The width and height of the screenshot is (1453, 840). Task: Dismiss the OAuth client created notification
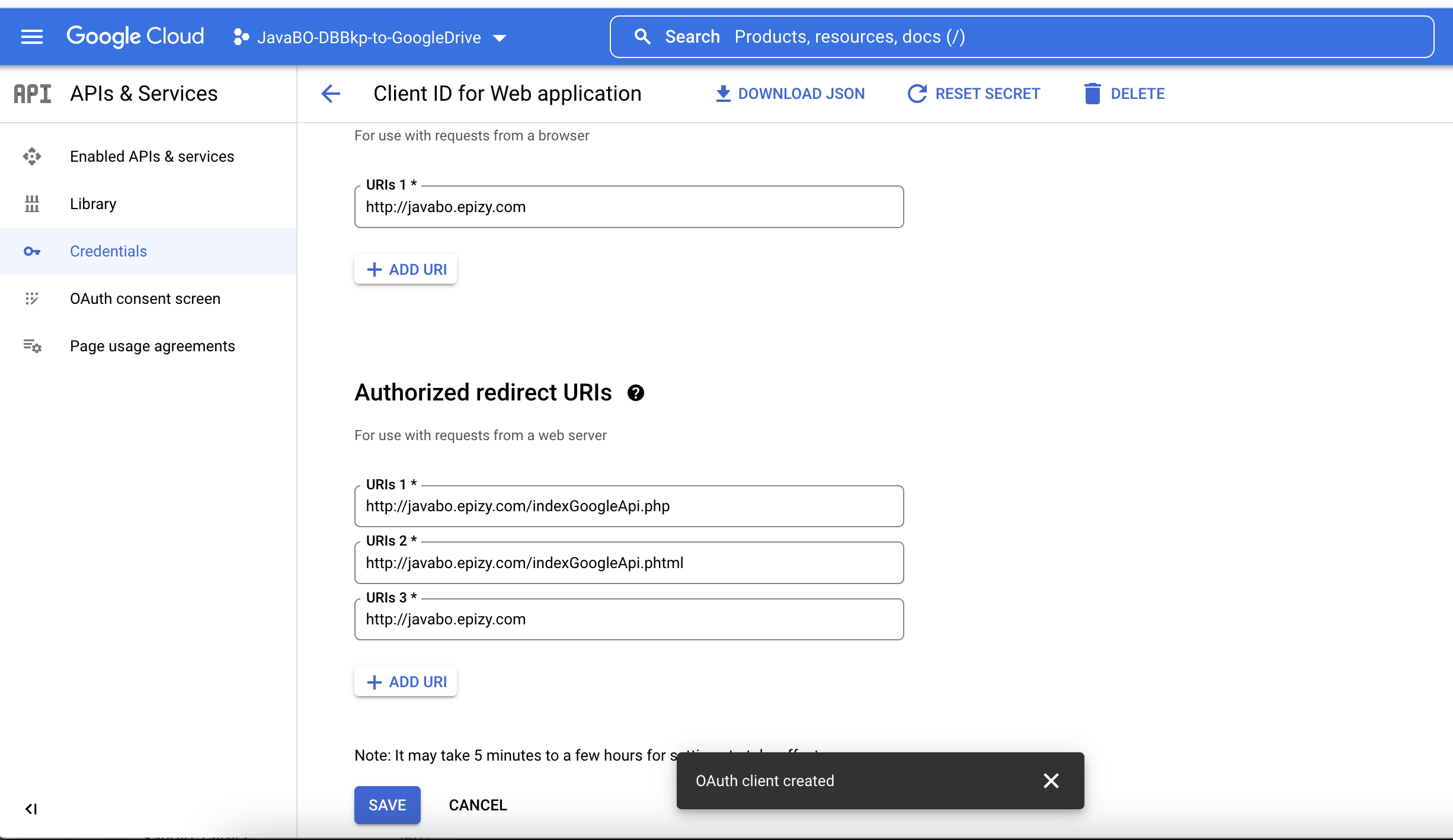1051,781
